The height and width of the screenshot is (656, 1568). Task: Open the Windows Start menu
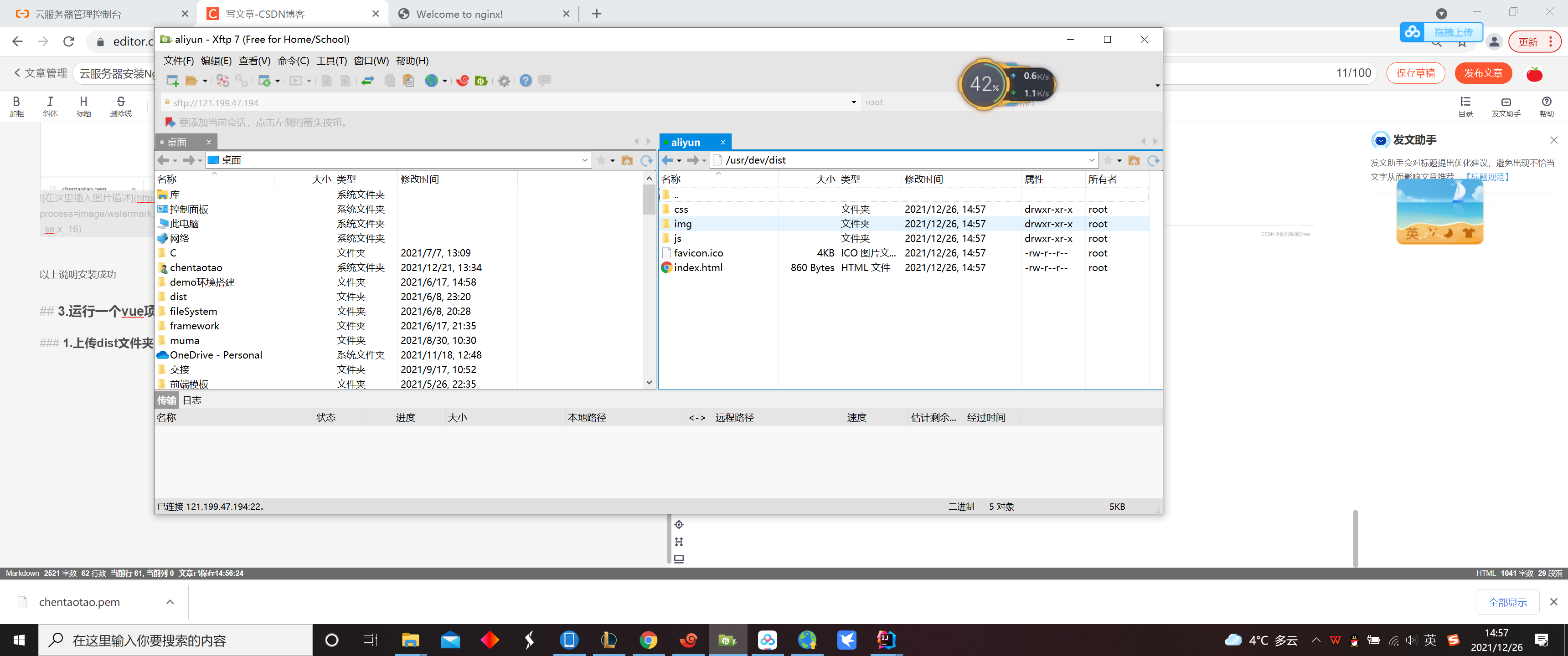click(19, 640)
